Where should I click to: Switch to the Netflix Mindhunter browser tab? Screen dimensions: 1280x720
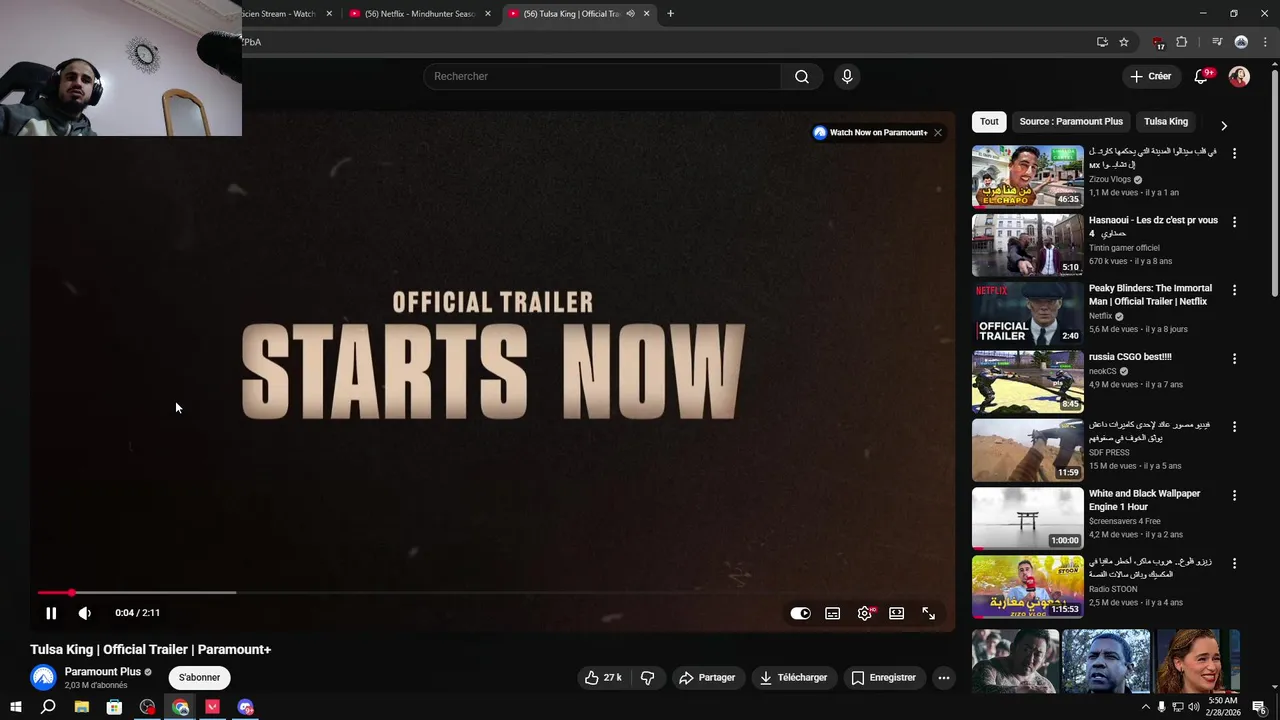pos(421,14)
